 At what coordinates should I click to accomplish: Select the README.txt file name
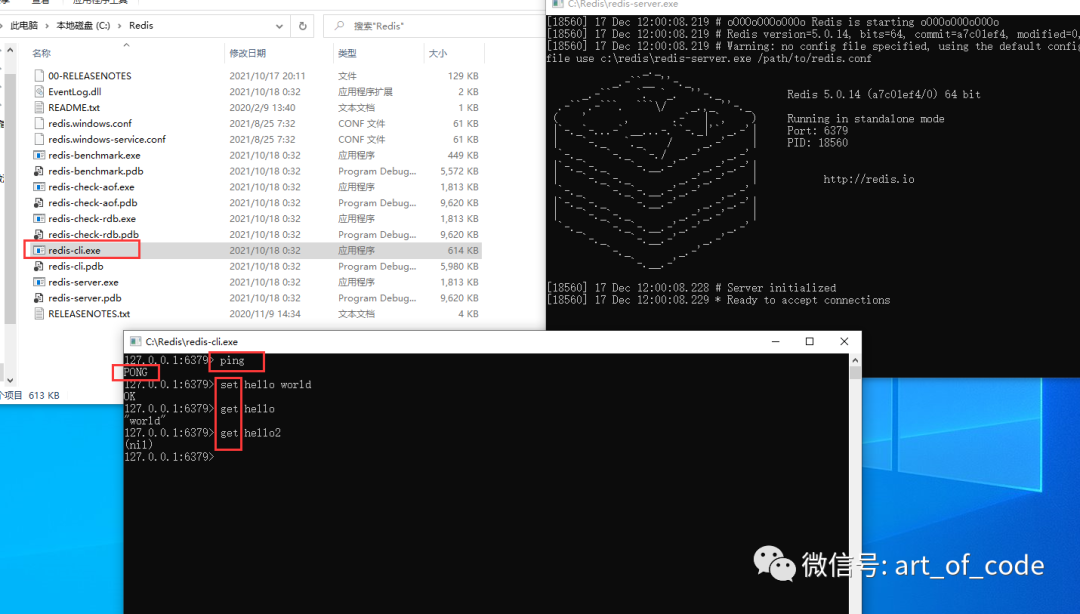click(x=74, y=108)
